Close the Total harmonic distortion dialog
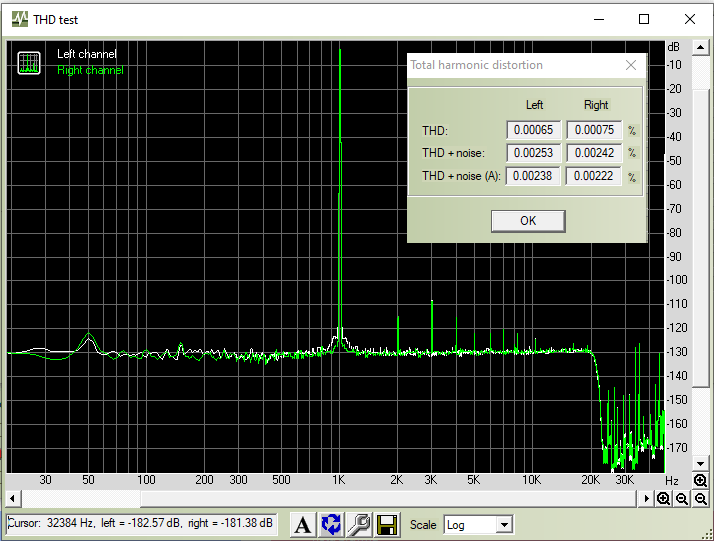Image resolution: width=714 pixels, height=541 pixels. (x=631, y=65)
